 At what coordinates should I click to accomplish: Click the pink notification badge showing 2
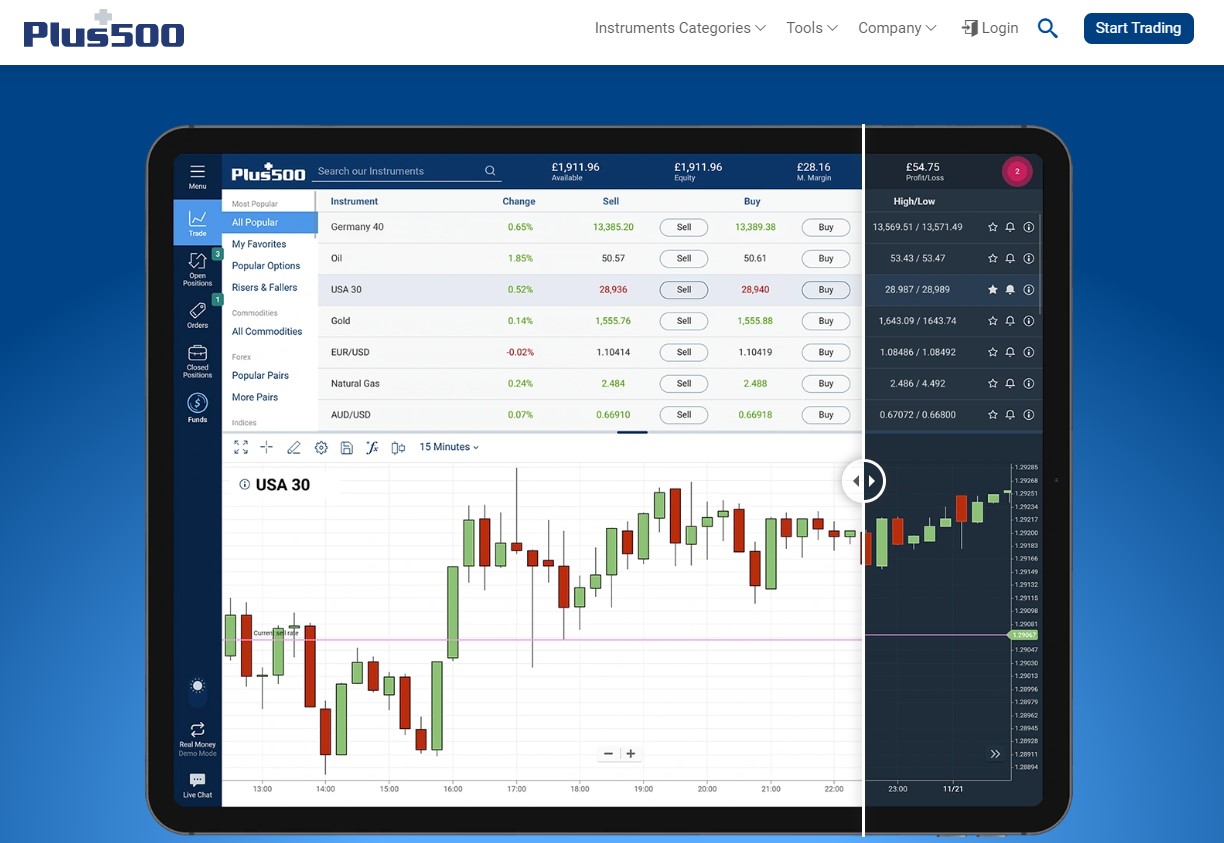pos(1017,172)
